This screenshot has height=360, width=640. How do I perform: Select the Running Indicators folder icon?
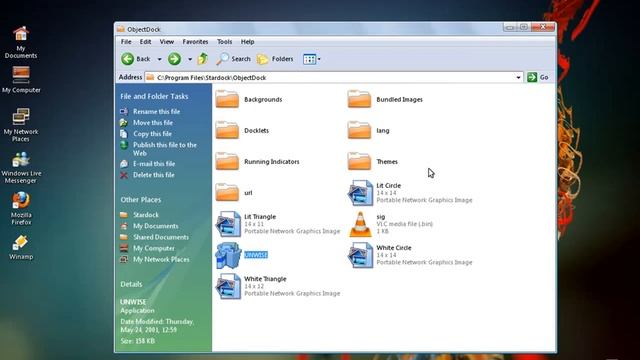coord(227,161)
